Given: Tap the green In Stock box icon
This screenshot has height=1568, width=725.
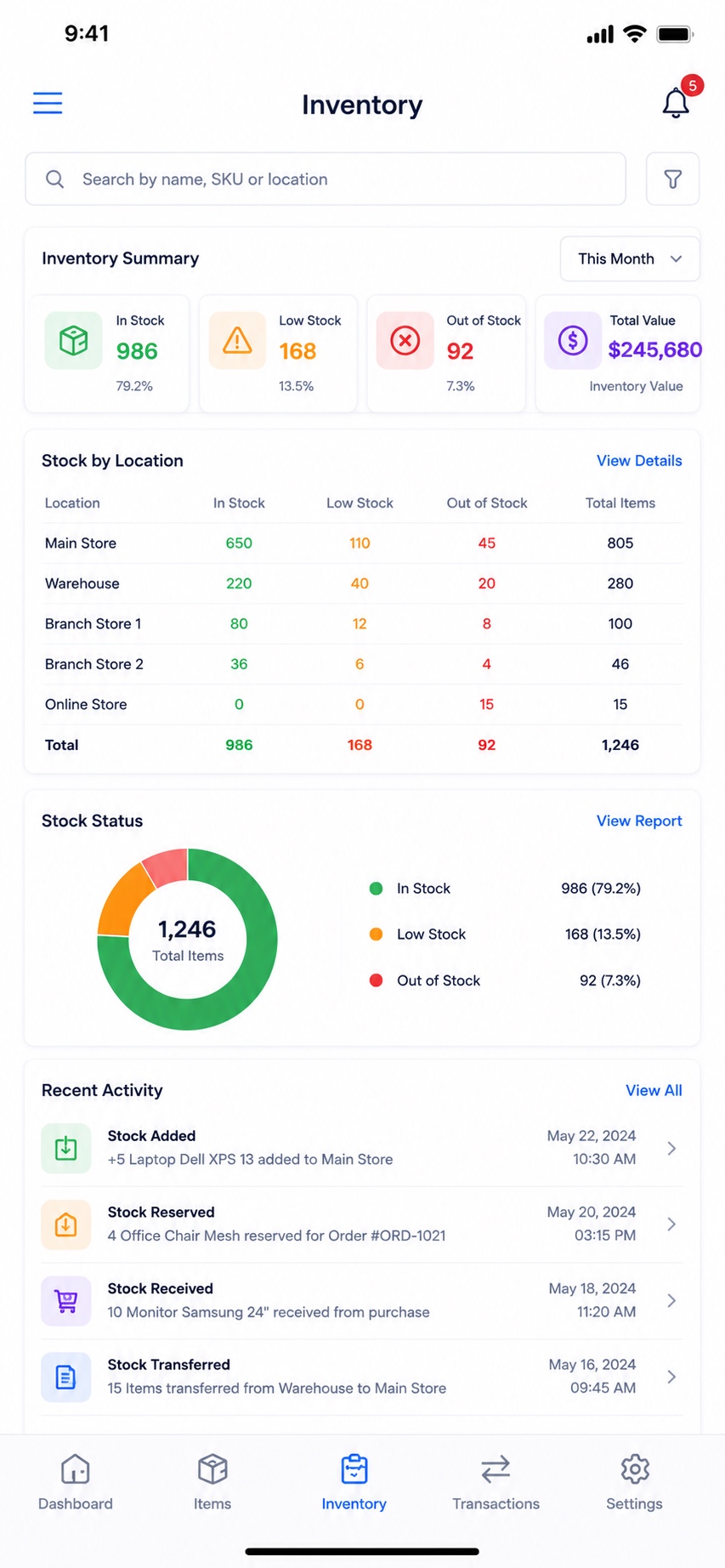Looking at the screenshot, I should tap(73, 341).
